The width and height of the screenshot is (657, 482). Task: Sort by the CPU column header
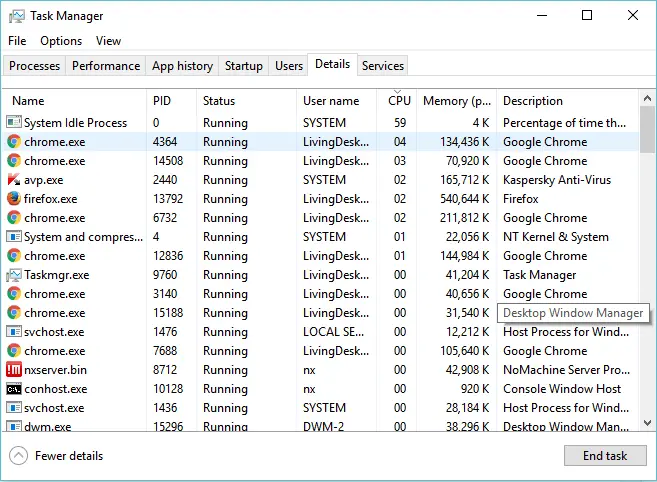click(399, 101)
